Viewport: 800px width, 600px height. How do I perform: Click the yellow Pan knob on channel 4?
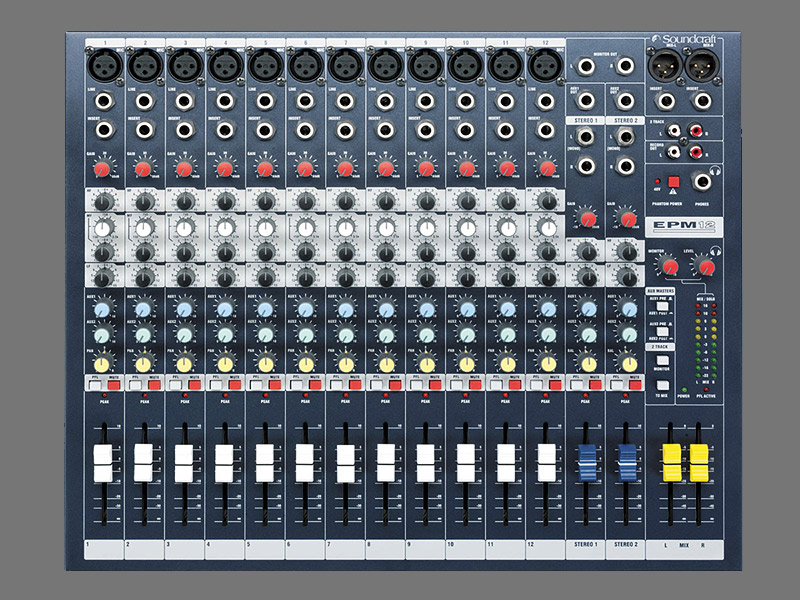pyautogui.click(x=225, y=362)
